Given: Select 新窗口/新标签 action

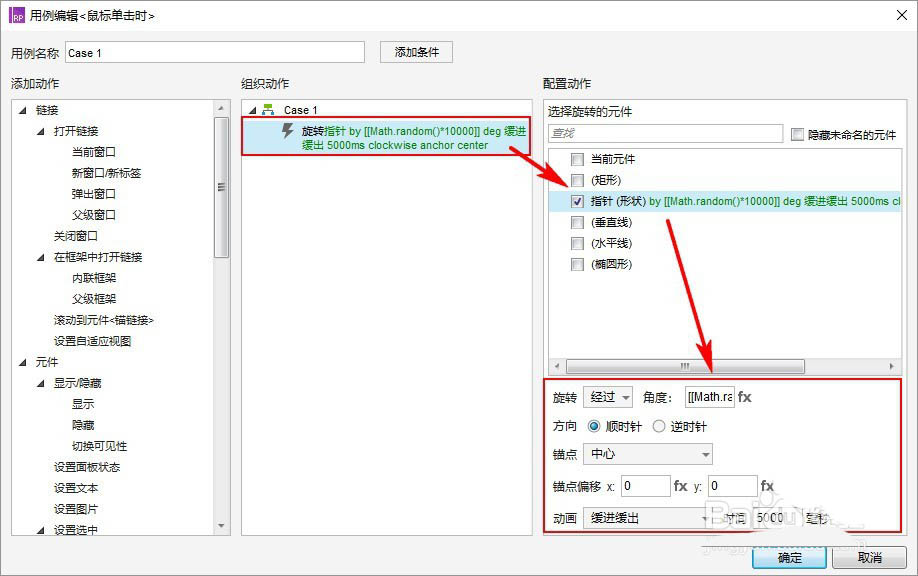Looking at the screenshot, I should 106,173.
